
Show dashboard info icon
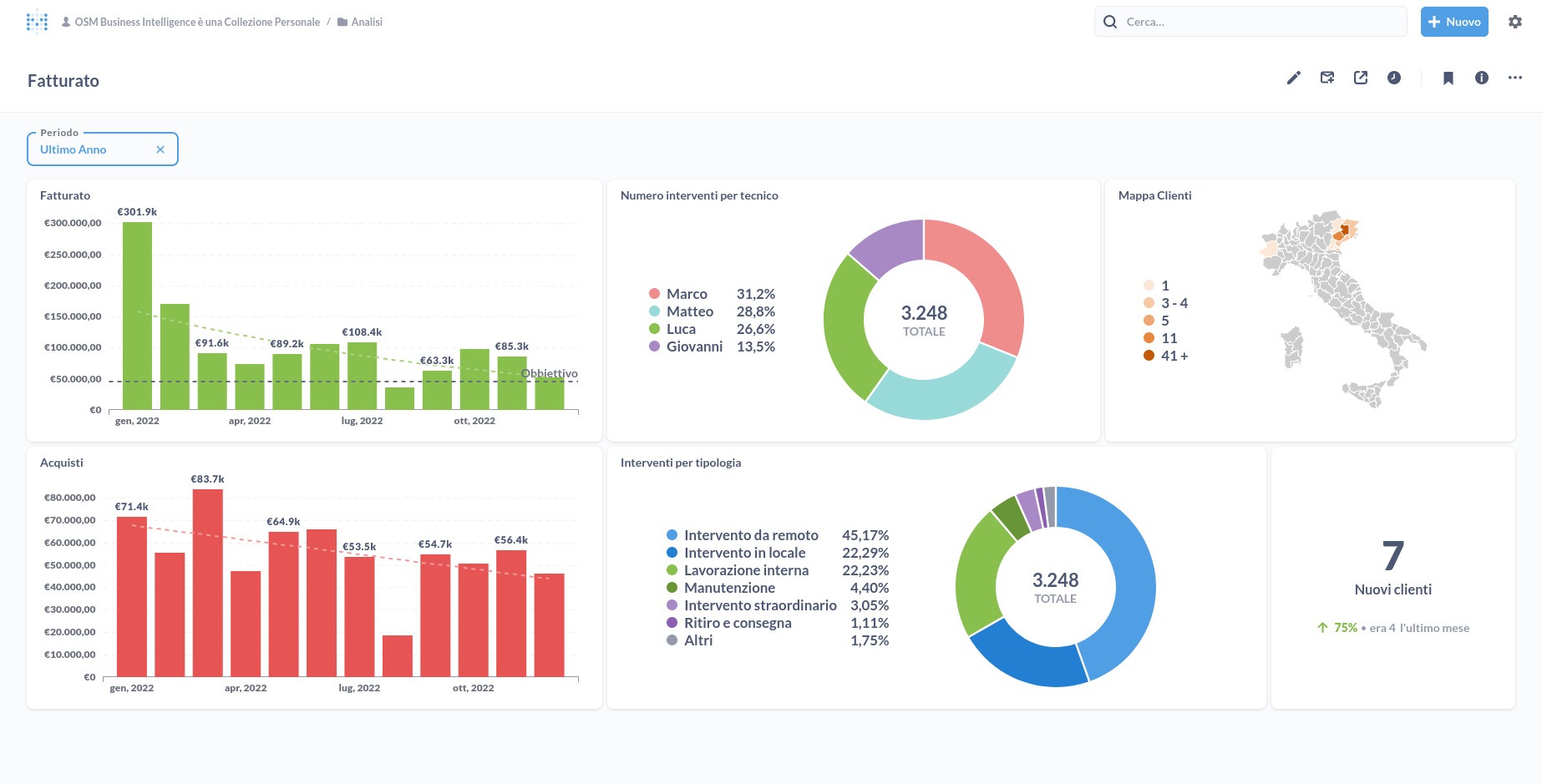coord(1482,78)
